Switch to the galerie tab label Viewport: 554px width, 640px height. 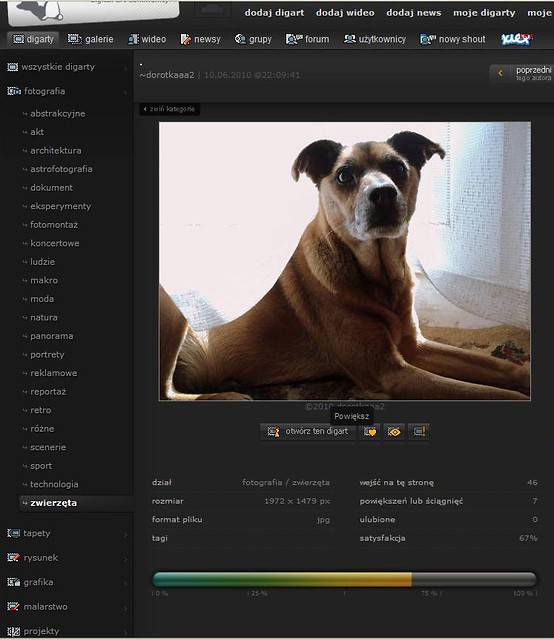coord(99,39)
